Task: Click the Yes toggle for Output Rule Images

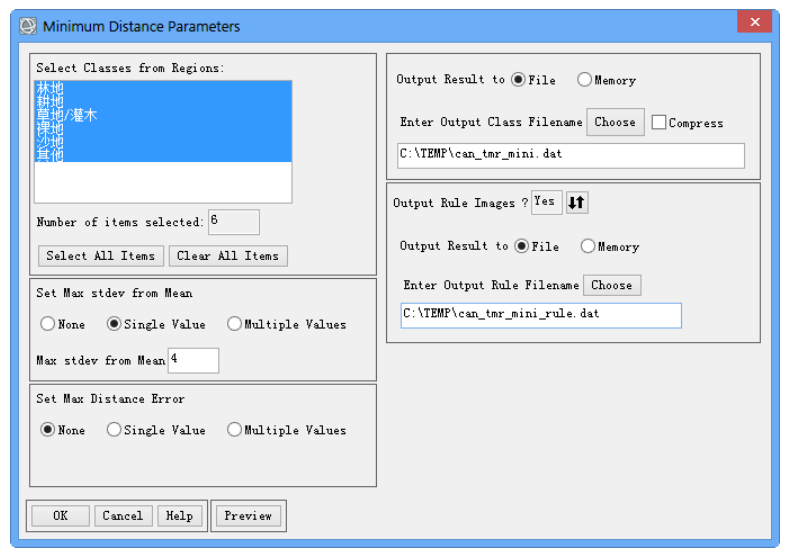Action: point(546,202)
